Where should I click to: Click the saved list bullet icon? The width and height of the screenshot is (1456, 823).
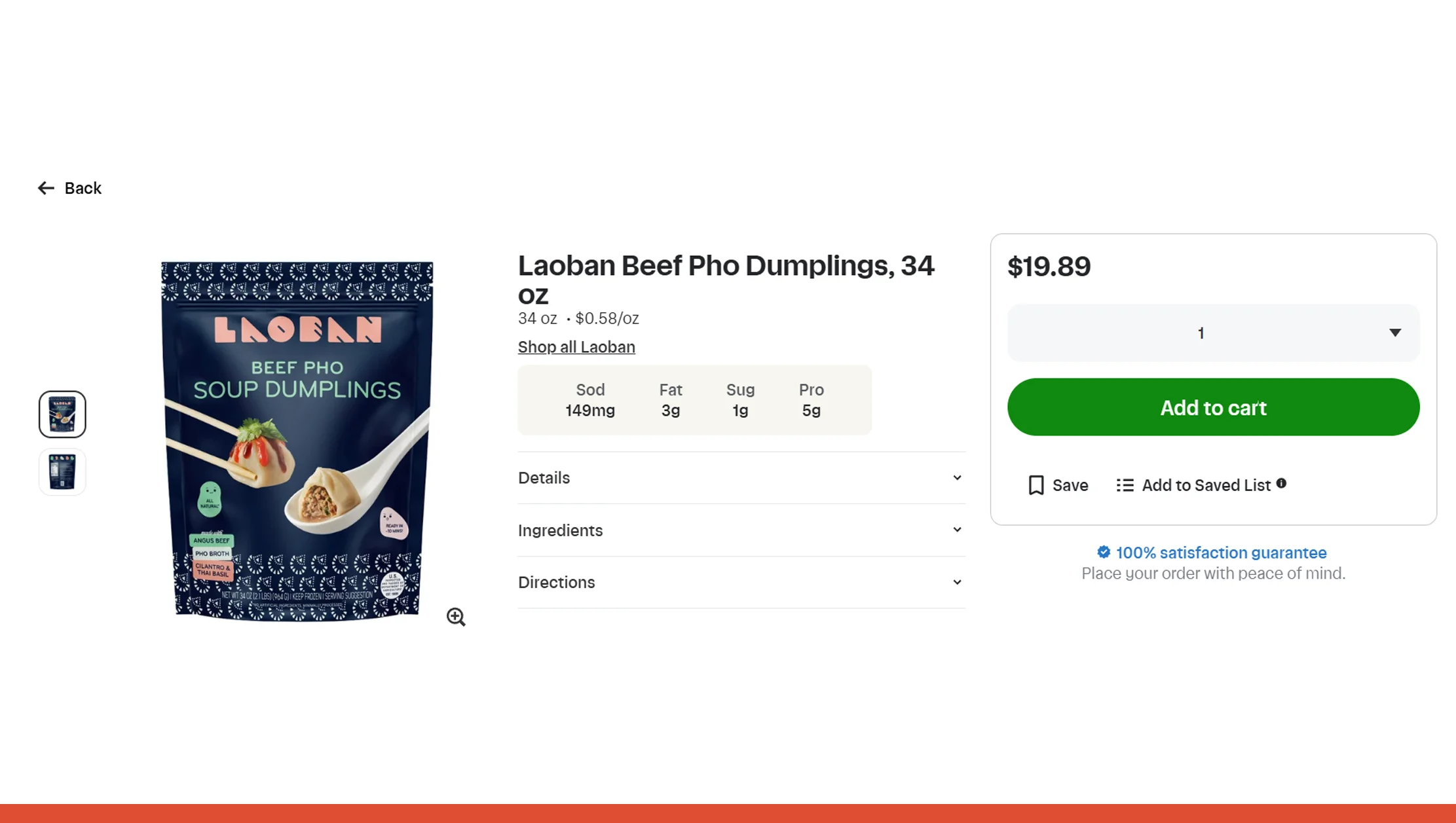pos(1125,485)
